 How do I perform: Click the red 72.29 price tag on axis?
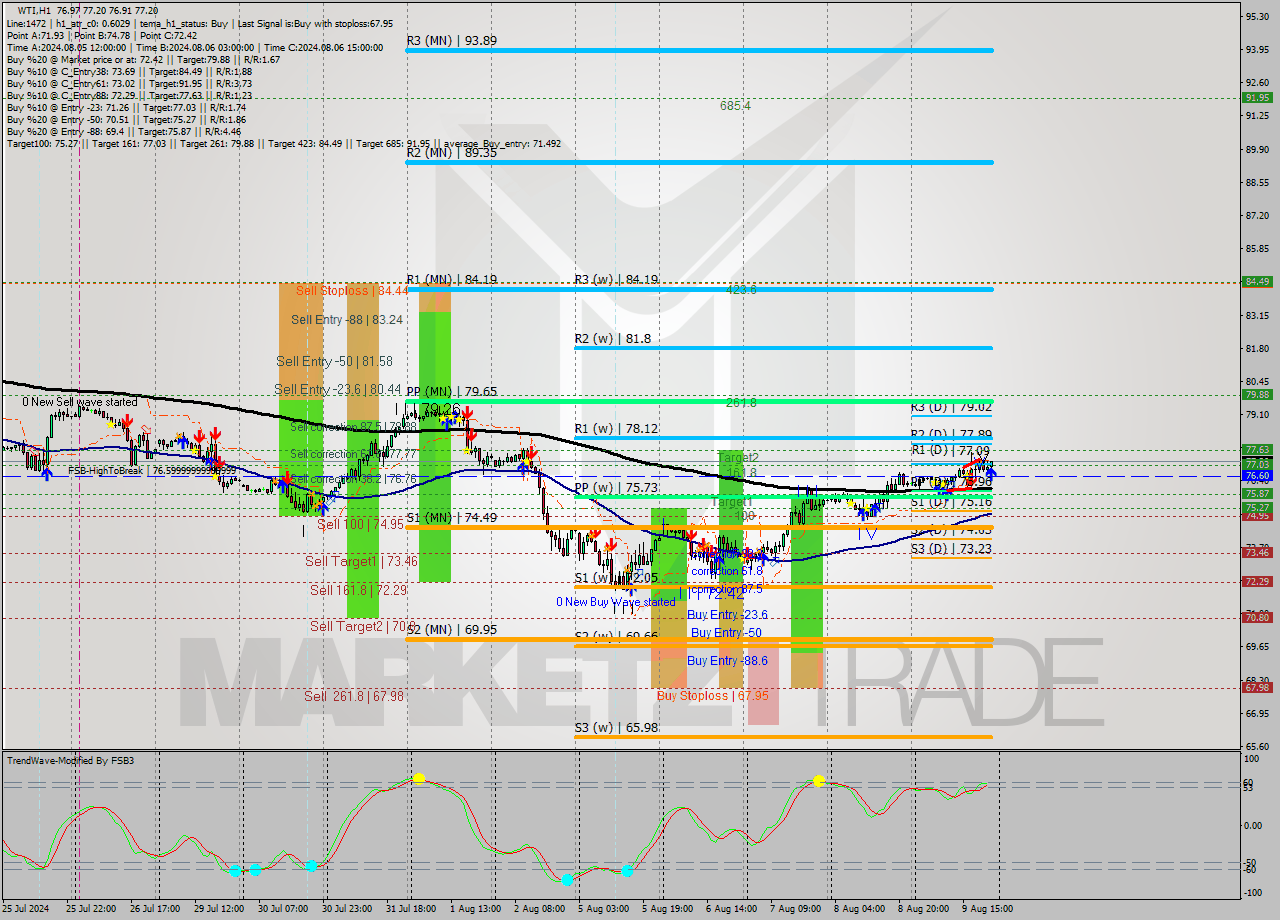click(x=1256, y=582)
